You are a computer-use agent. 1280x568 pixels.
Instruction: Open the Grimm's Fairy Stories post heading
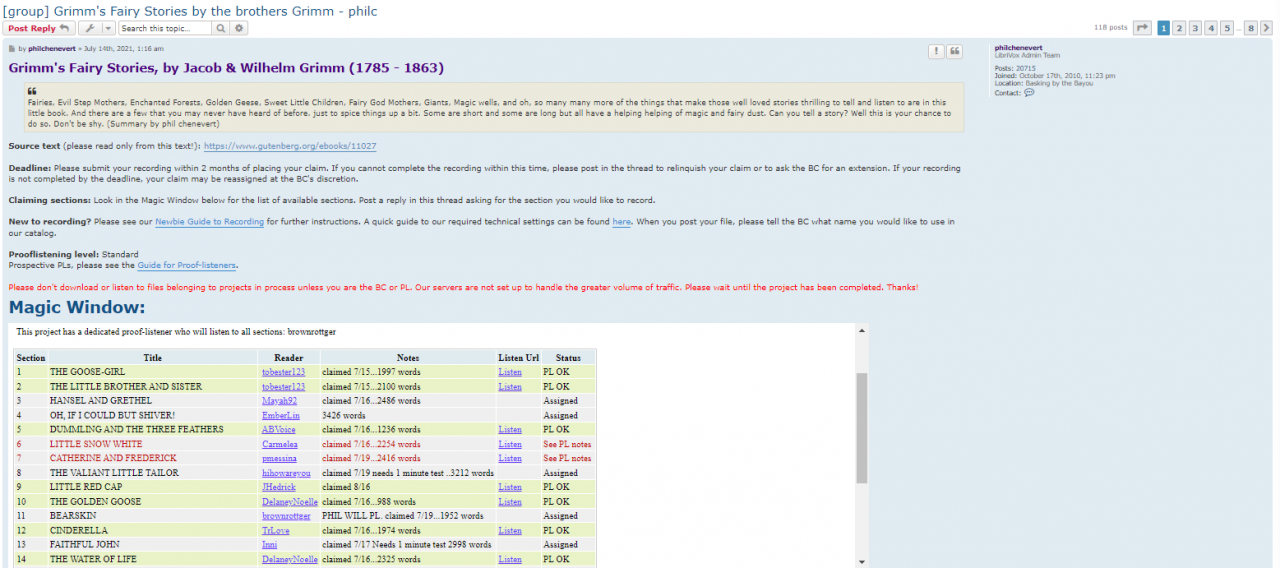(226, 68)
